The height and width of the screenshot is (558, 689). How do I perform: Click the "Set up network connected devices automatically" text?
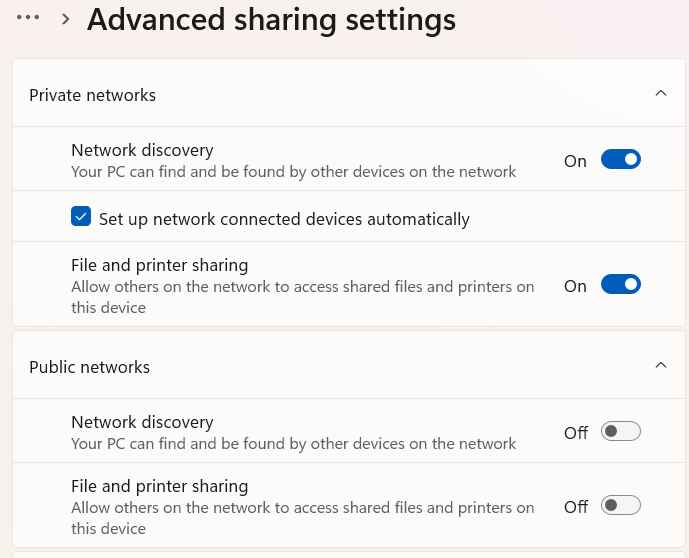tap(284, 218)
